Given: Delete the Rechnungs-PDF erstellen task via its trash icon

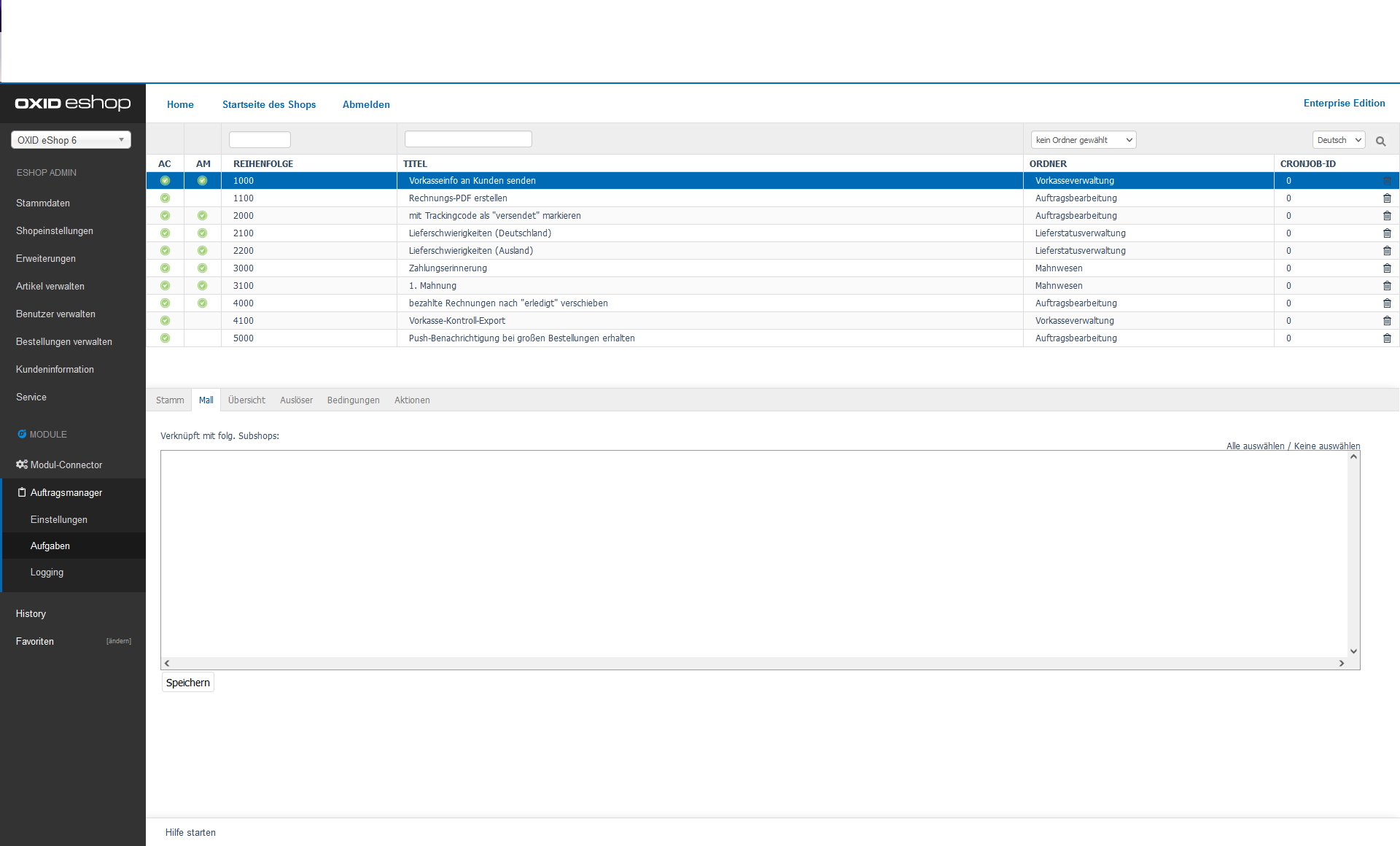Looking at the screenshot, I should 1387,198.
